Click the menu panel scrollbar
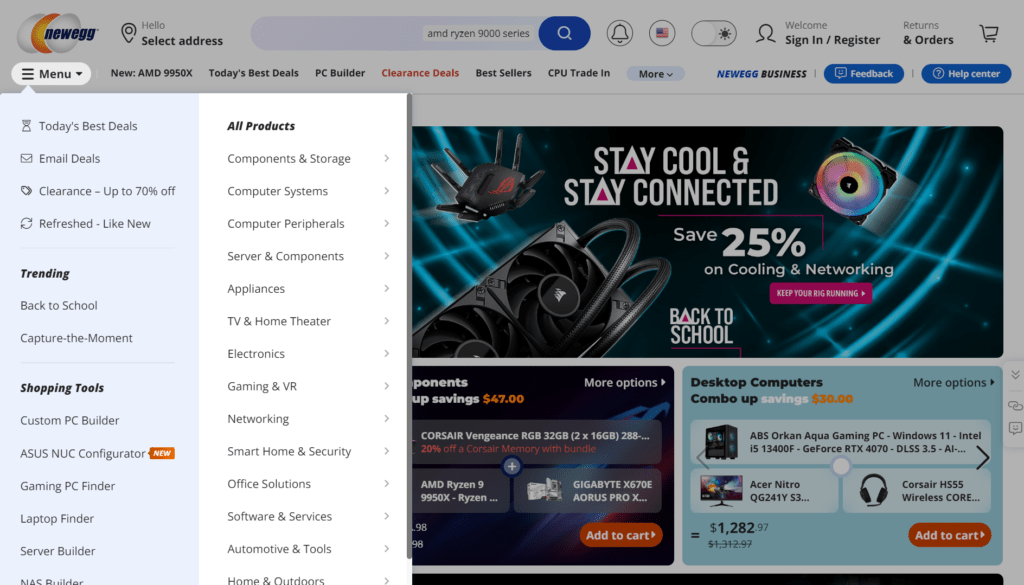 tap(409, 326)
